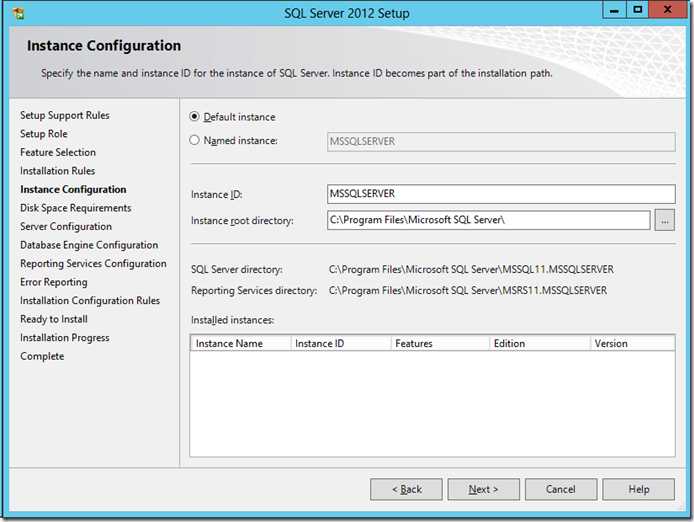This screenshot has width=694, height=522.
Task: Select the Complete step
Action: click(x=42, y=356)
